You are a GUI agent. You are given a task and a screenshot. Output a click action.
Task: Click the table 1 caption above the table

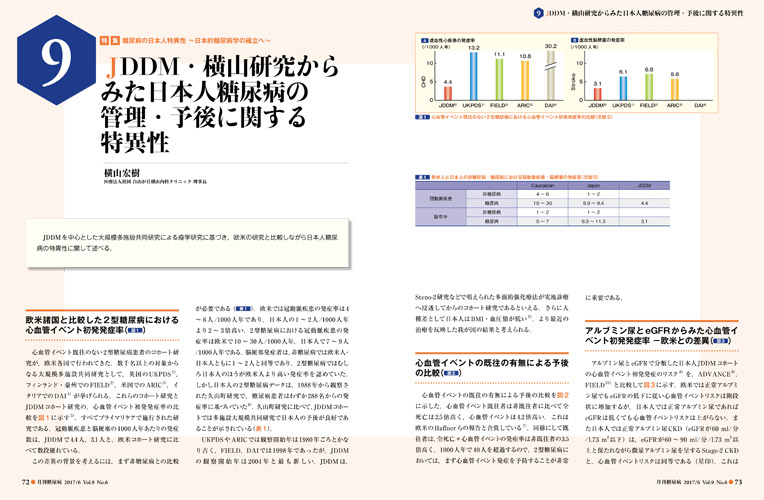(x=507, y=177)
